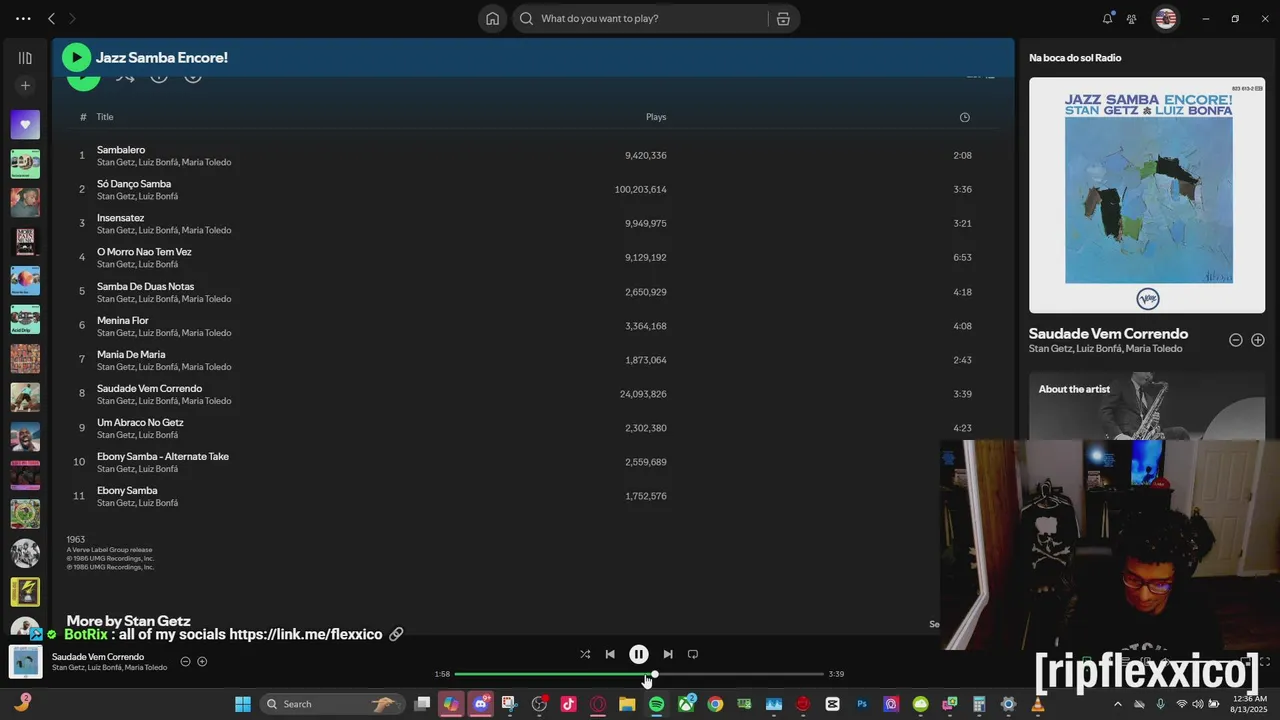
Task: Open the Saudade Vem Correndo heading in the right panel
Action: click(x=1108, y=334)
